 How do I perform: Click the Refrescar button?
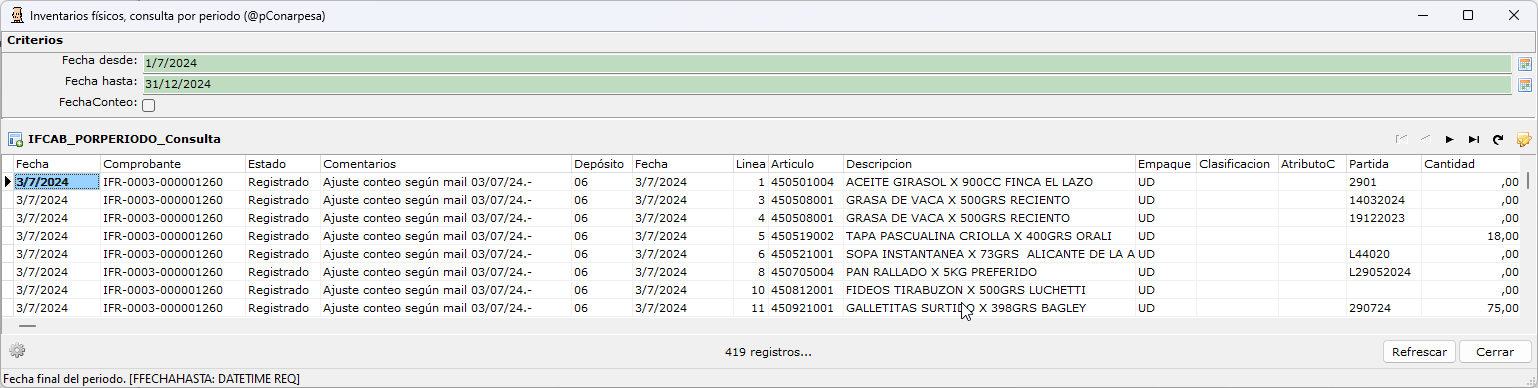1419,352
